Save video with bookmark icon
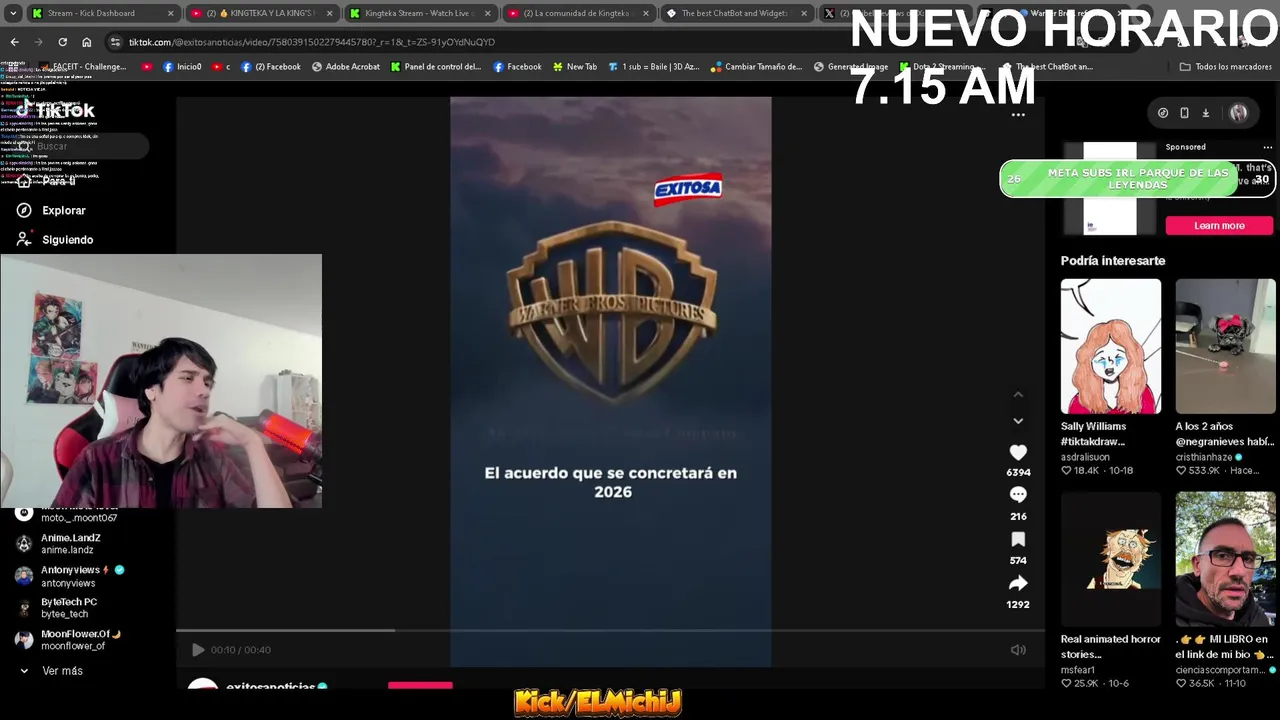Viewport: 1280px width, 720px height. pos(1018,539)
